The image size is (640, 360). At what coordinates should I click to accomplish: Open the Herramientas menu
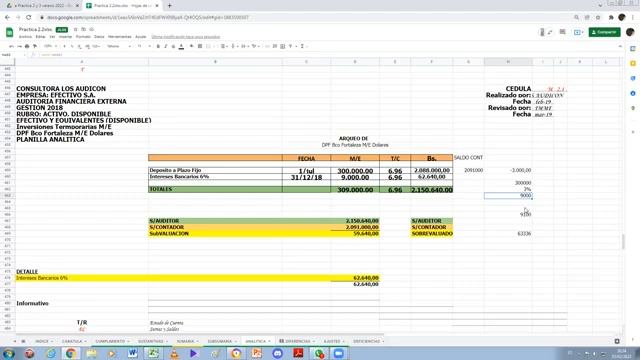(x=120, y=37)
